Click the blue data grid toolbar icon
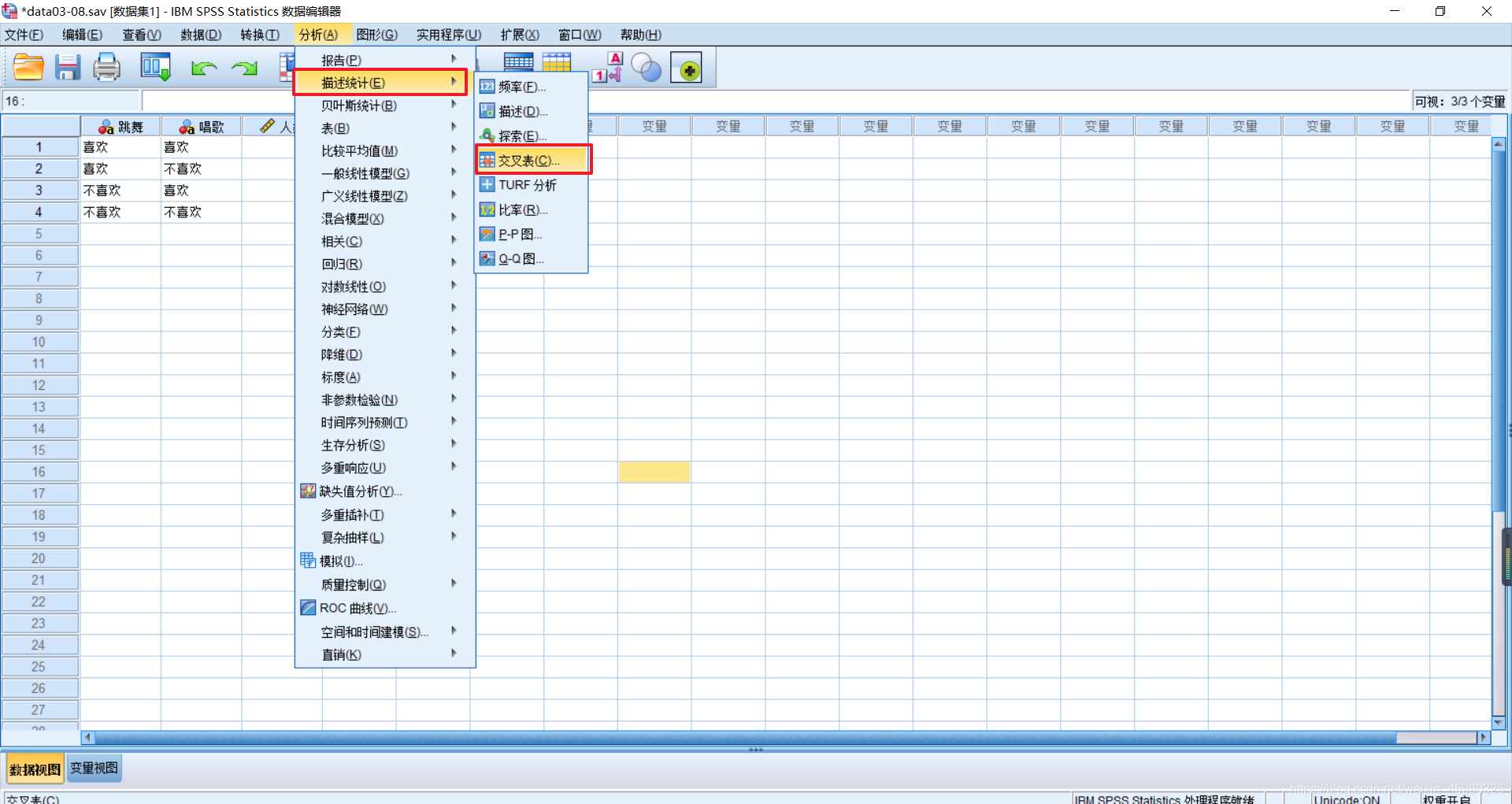This screenshot has height=804, width=1512. 518,62
